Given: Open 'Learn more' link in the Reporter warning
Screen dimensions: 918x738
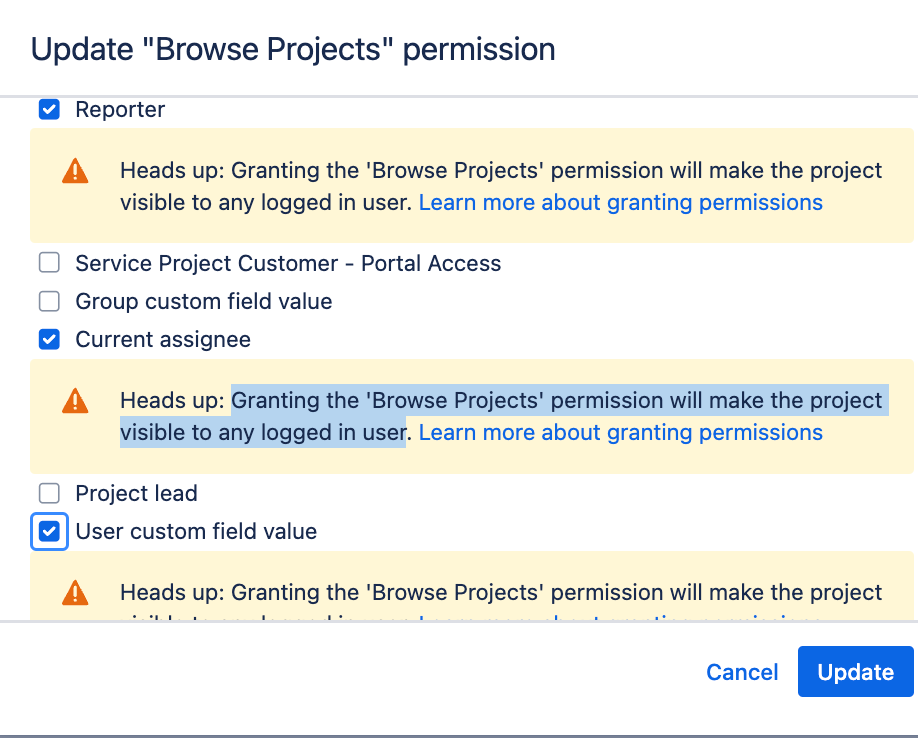Looking at the screenshot, I should 620,202.
